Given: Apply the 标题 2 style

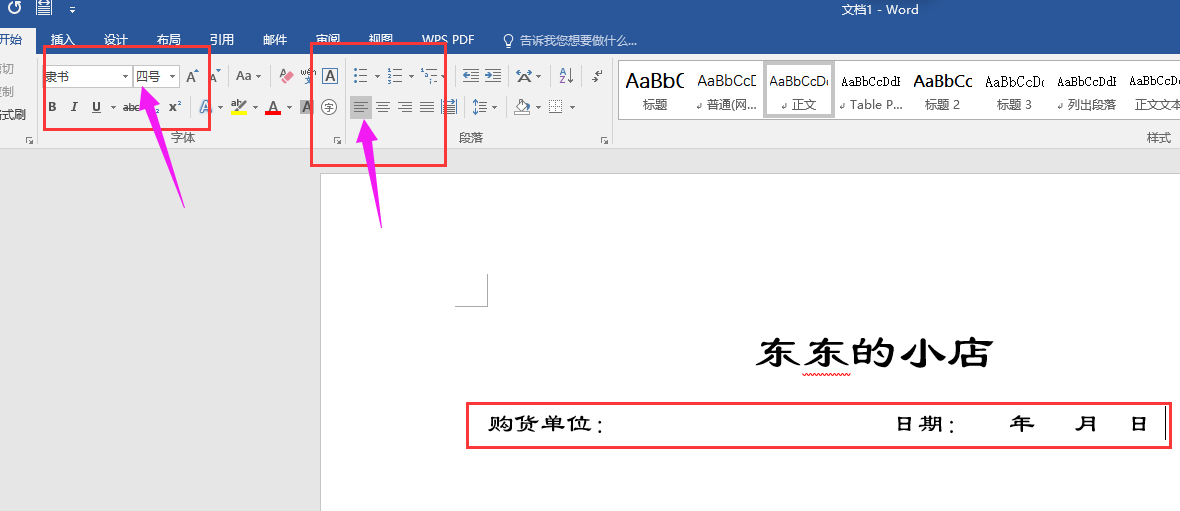Looking at the screenshot, I should 942,90.
